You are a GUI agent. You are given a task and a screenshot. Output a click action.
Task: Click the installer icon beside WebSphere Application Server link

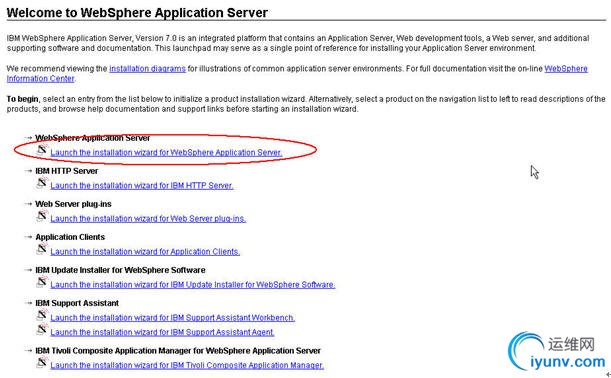pyautogui.click(x=42, y=150)
